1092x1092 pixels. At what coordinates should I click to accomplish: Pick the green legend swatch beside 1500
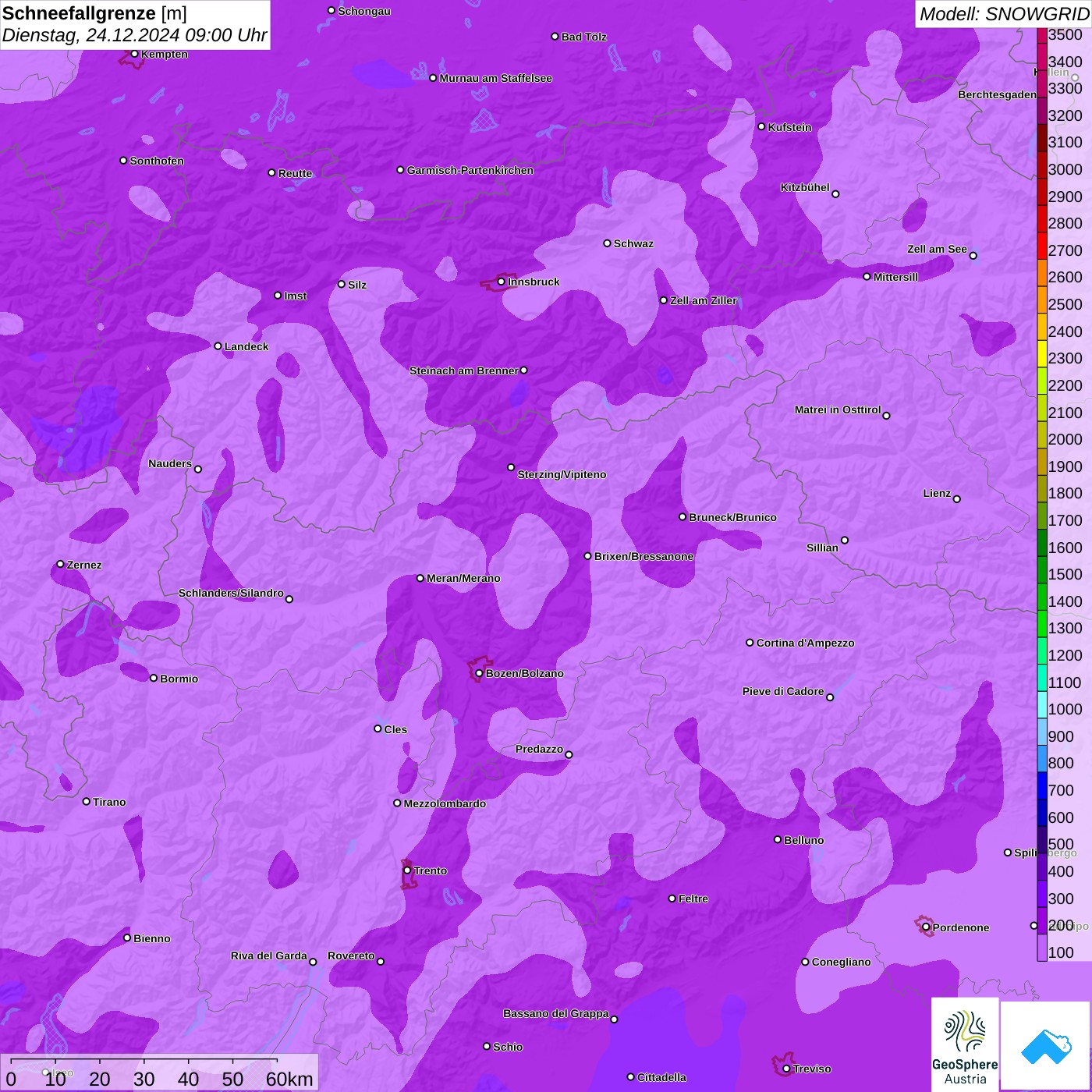1042,569
